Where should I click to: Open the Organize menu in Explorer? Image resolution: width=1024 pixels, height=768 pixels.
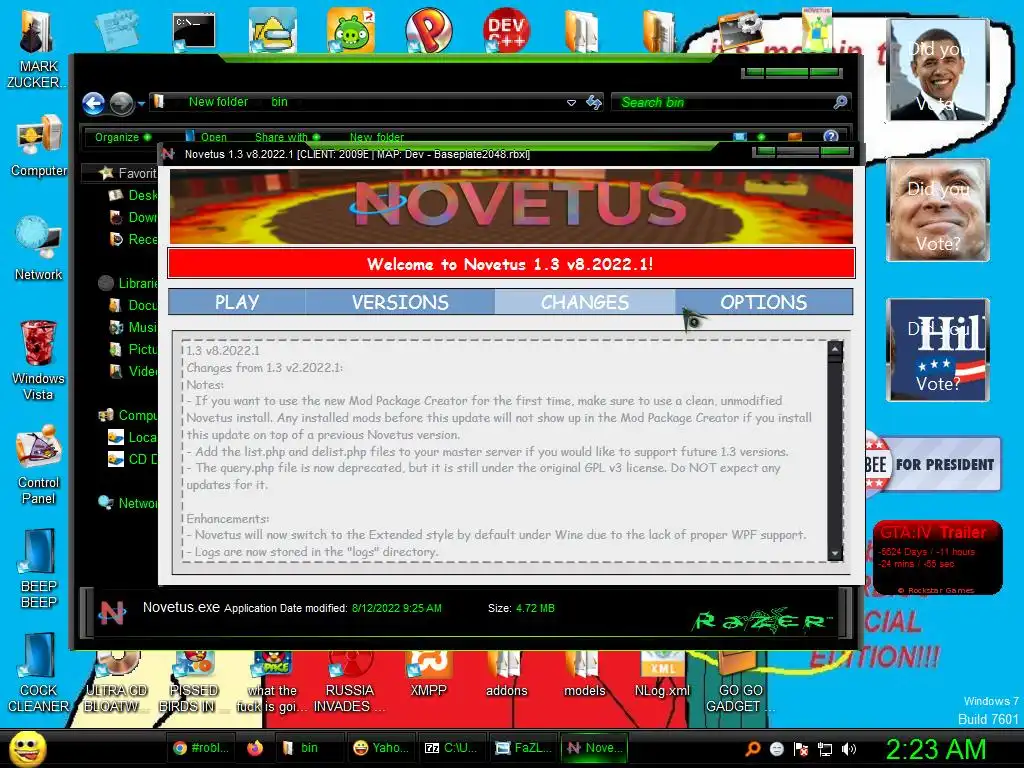point(122,137)
